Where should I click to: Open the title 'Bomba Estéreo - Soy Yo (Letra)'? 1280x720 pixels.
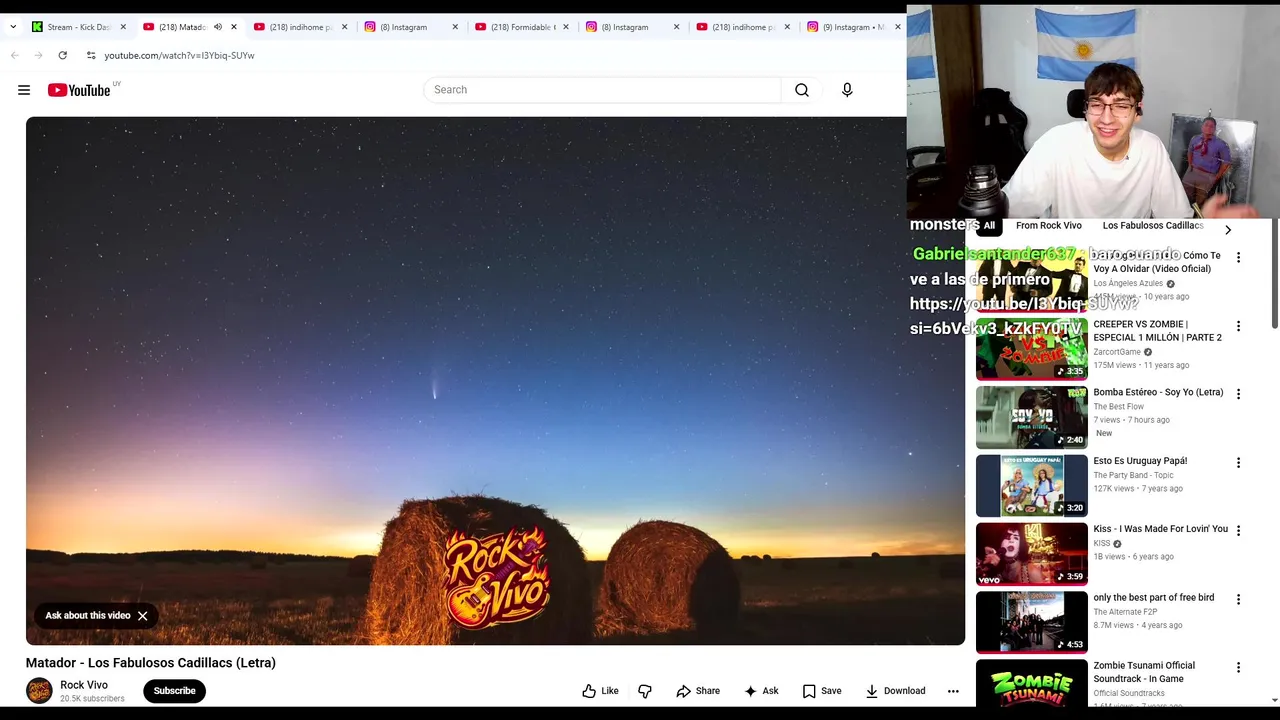coord(1158,393)
